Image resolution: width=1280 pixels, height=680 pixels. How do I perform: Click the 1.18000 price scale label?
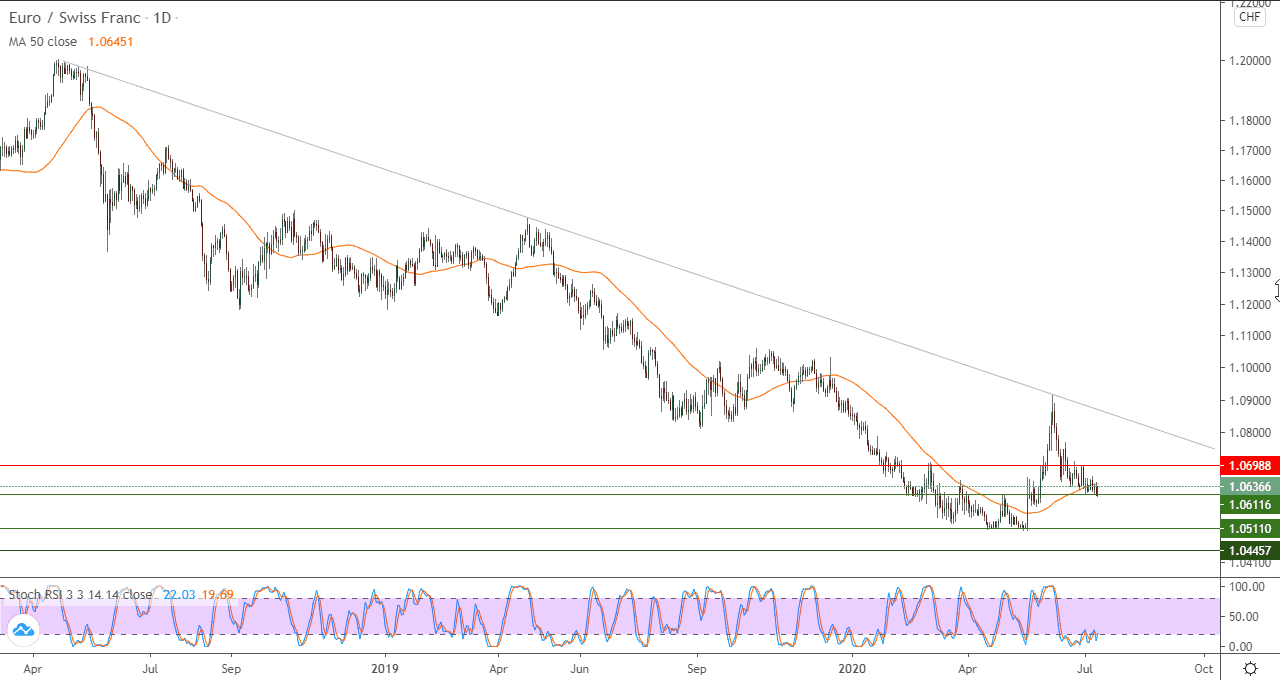[x=1252, y=121]
